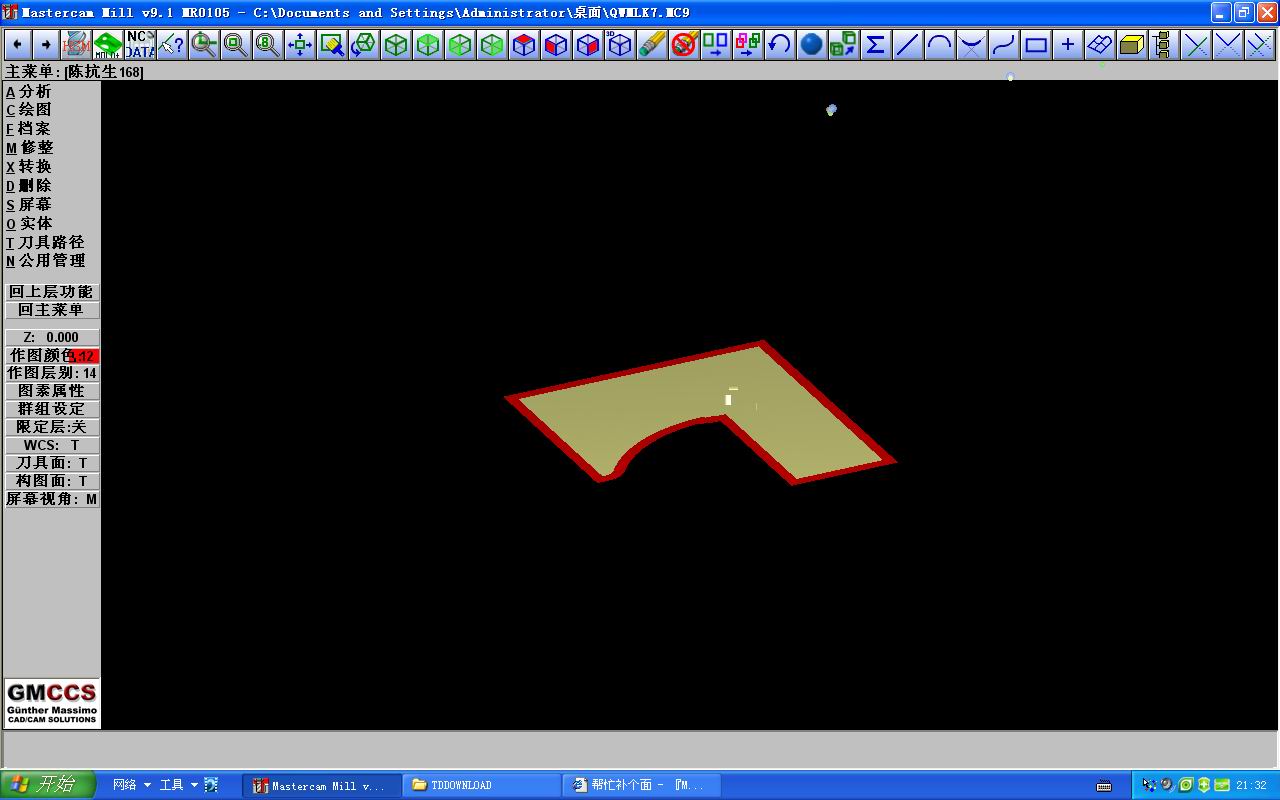Image resolution: width=1280 pixels, height=800 pixels.
Task: Select the arc drawing tool icon
Action: coord(939,45)
